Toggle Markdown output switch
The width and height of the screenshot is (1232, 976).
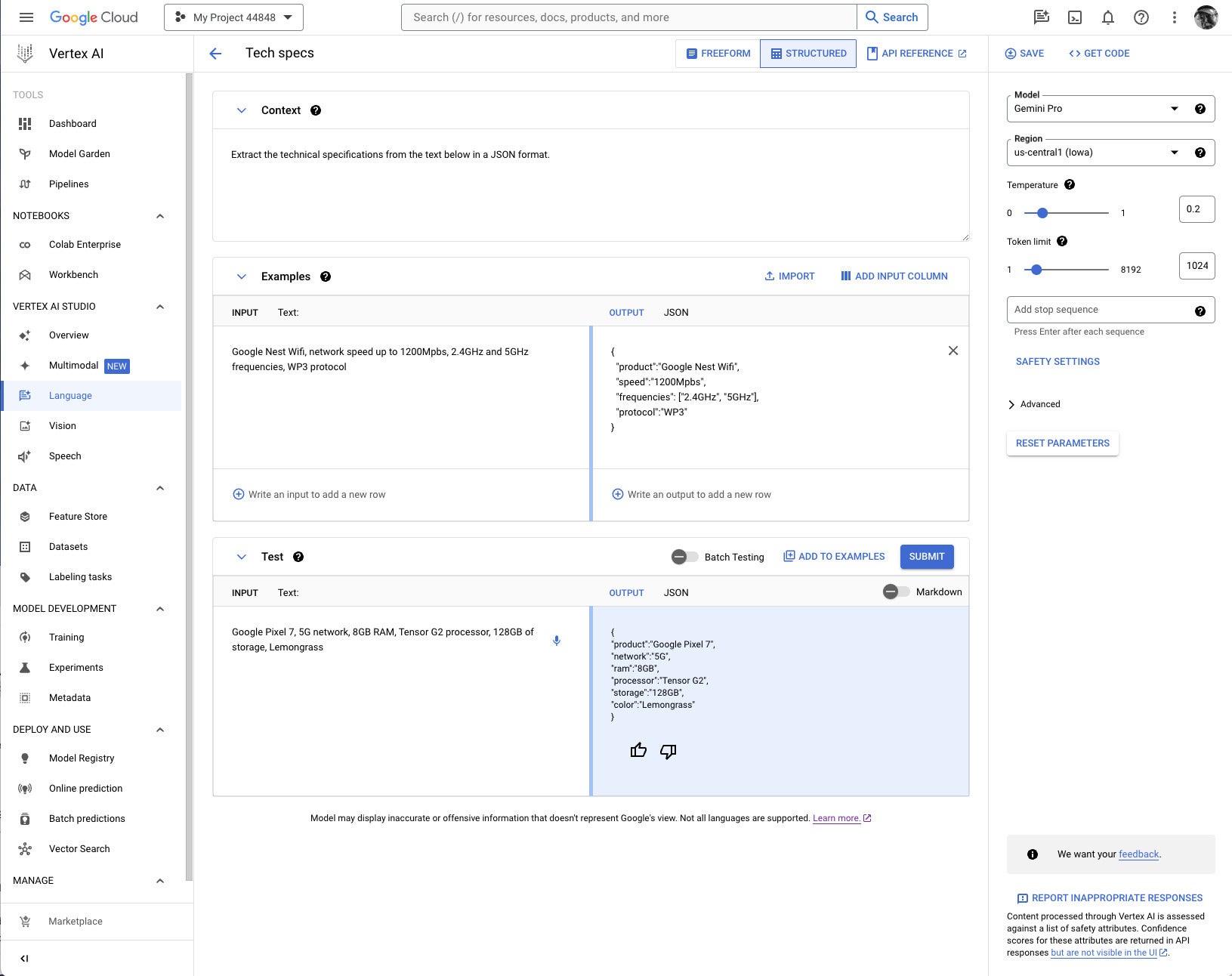(x=897, y=591)
